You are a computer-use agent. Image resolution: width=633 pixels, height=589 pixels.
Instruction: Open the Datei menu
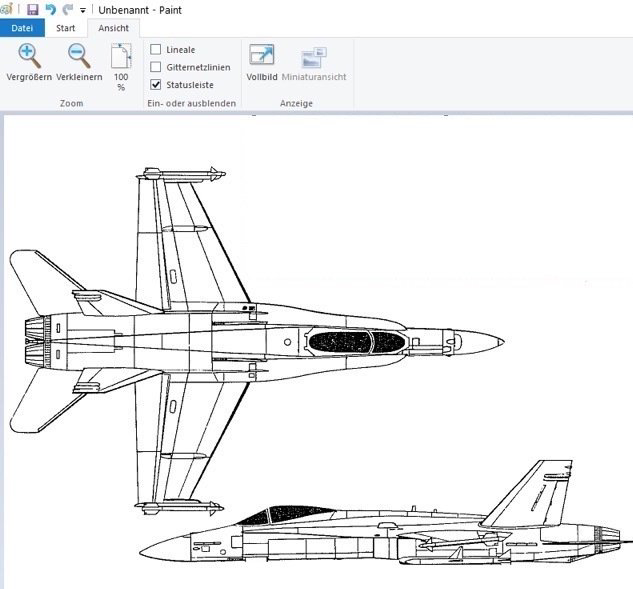pos(22,28)
